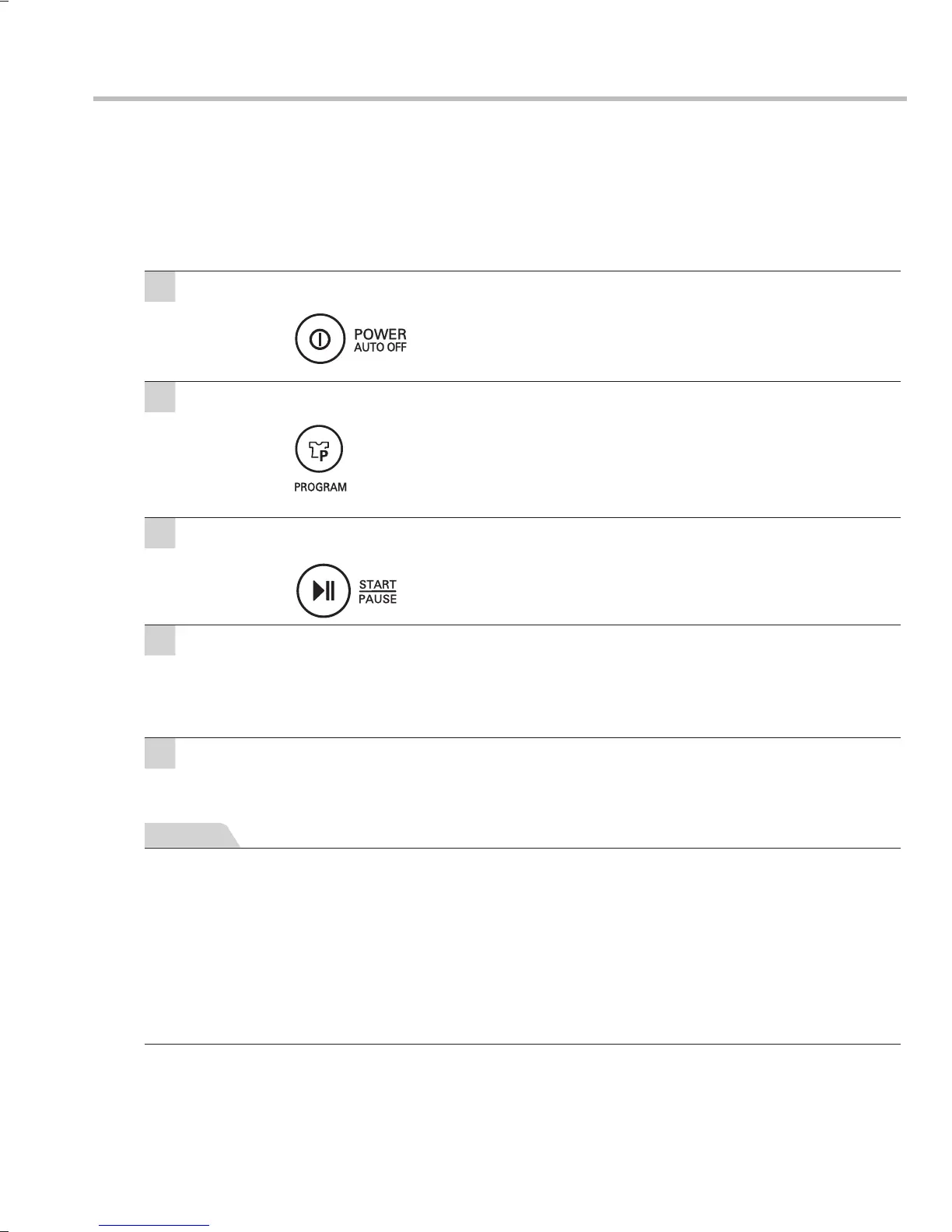Screen dimensions: 952x1232
Task: Click the Program button with shirt icon
Action: [x=319, y=450]
